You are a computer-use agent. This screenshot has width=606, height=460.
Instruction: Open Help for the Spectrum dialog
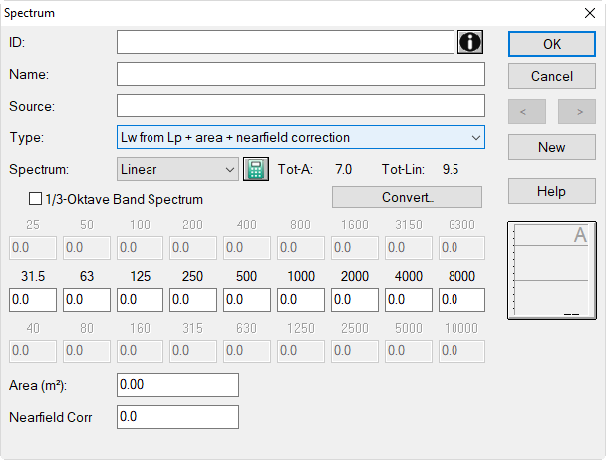552,191
